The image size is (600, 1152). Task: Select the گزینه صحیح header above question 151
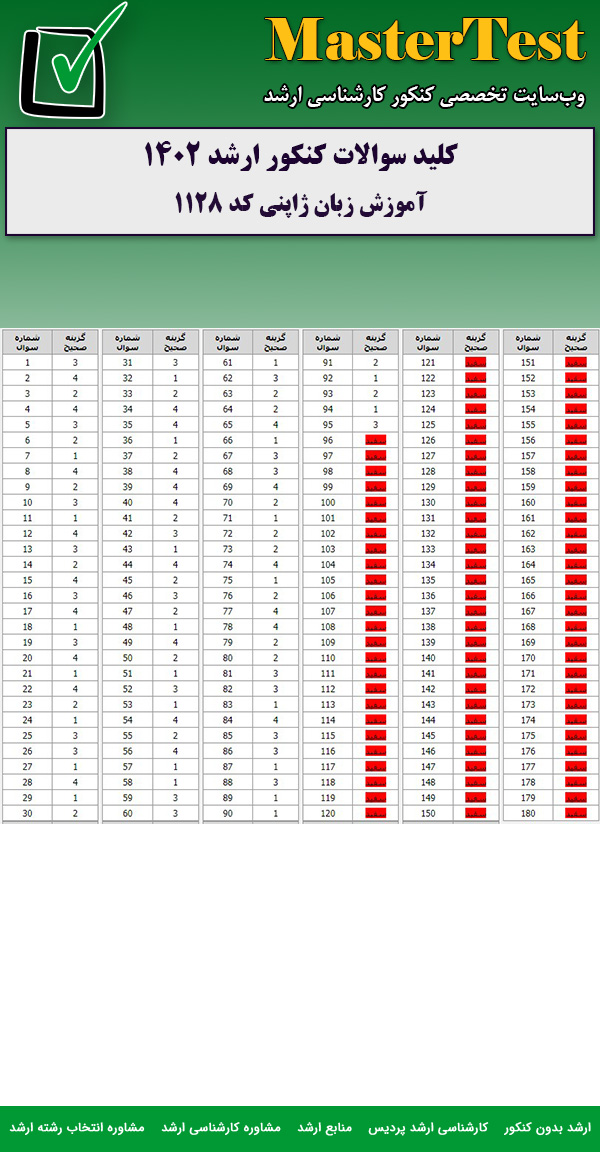(x=575, y=342)
